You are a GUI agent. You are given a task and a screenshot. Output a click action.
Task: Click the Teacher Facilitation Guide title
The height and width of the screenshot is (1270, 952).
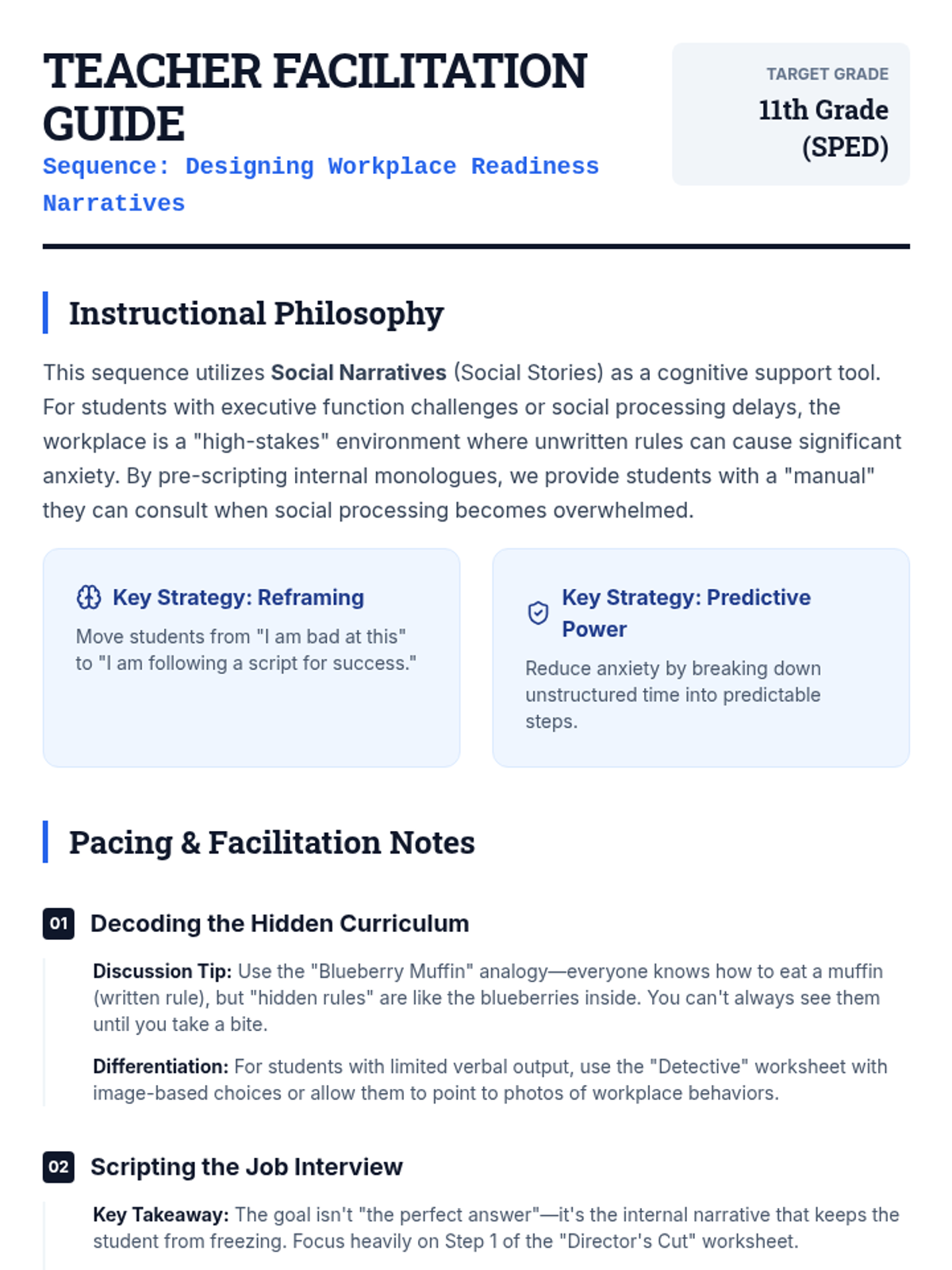315,97
